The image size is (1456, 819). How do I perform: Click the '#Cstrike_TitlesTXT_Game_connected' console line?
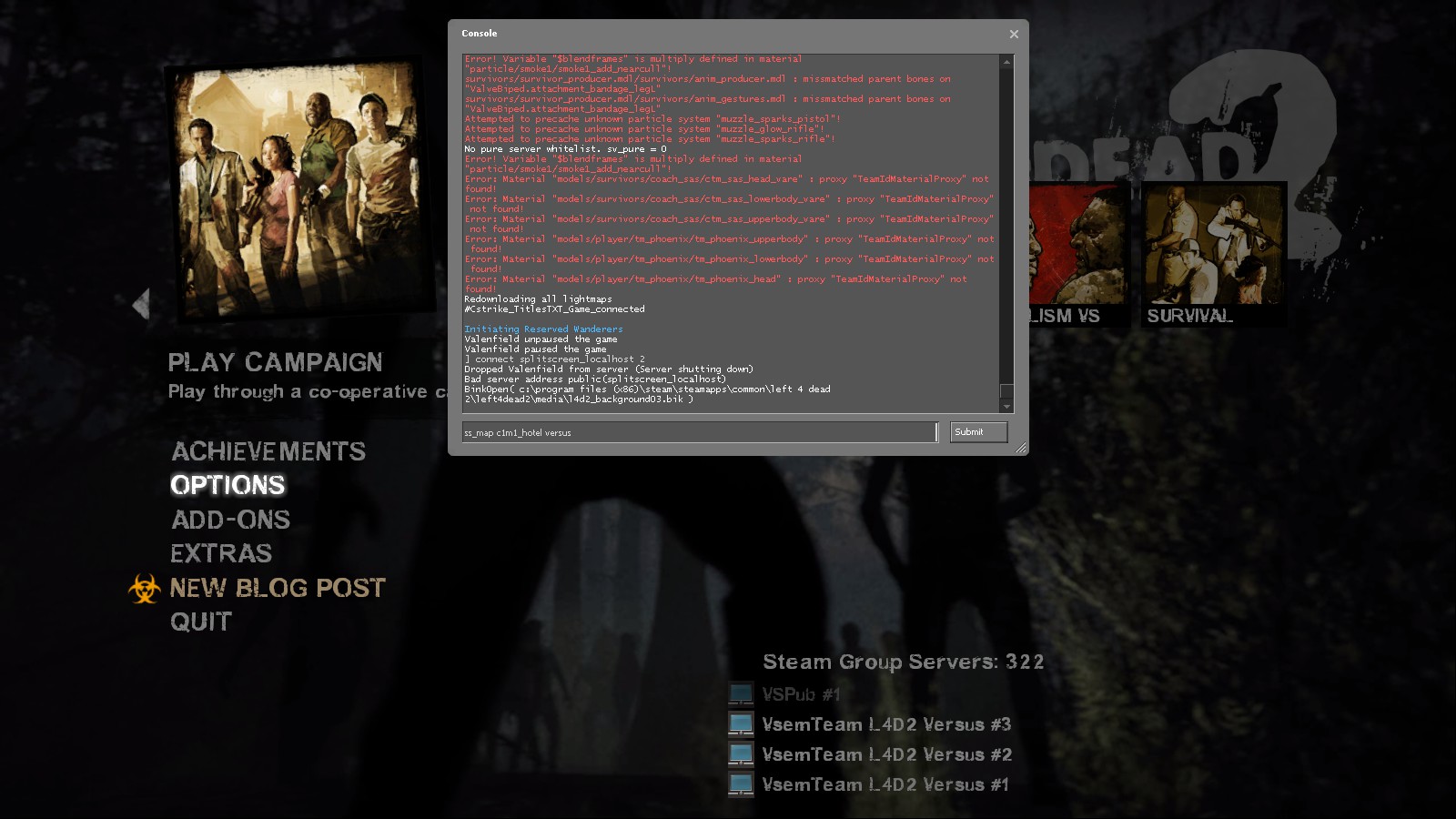click(x=554, y=309)
